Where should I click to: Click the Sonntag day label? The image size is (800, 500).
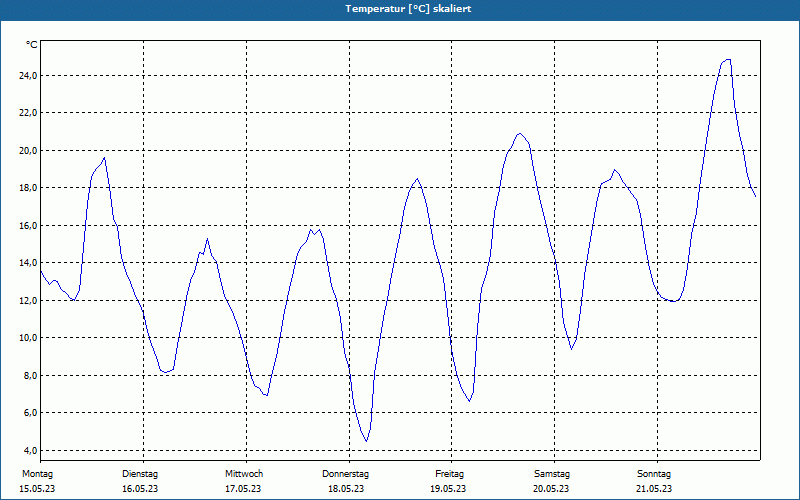point(654,474)
